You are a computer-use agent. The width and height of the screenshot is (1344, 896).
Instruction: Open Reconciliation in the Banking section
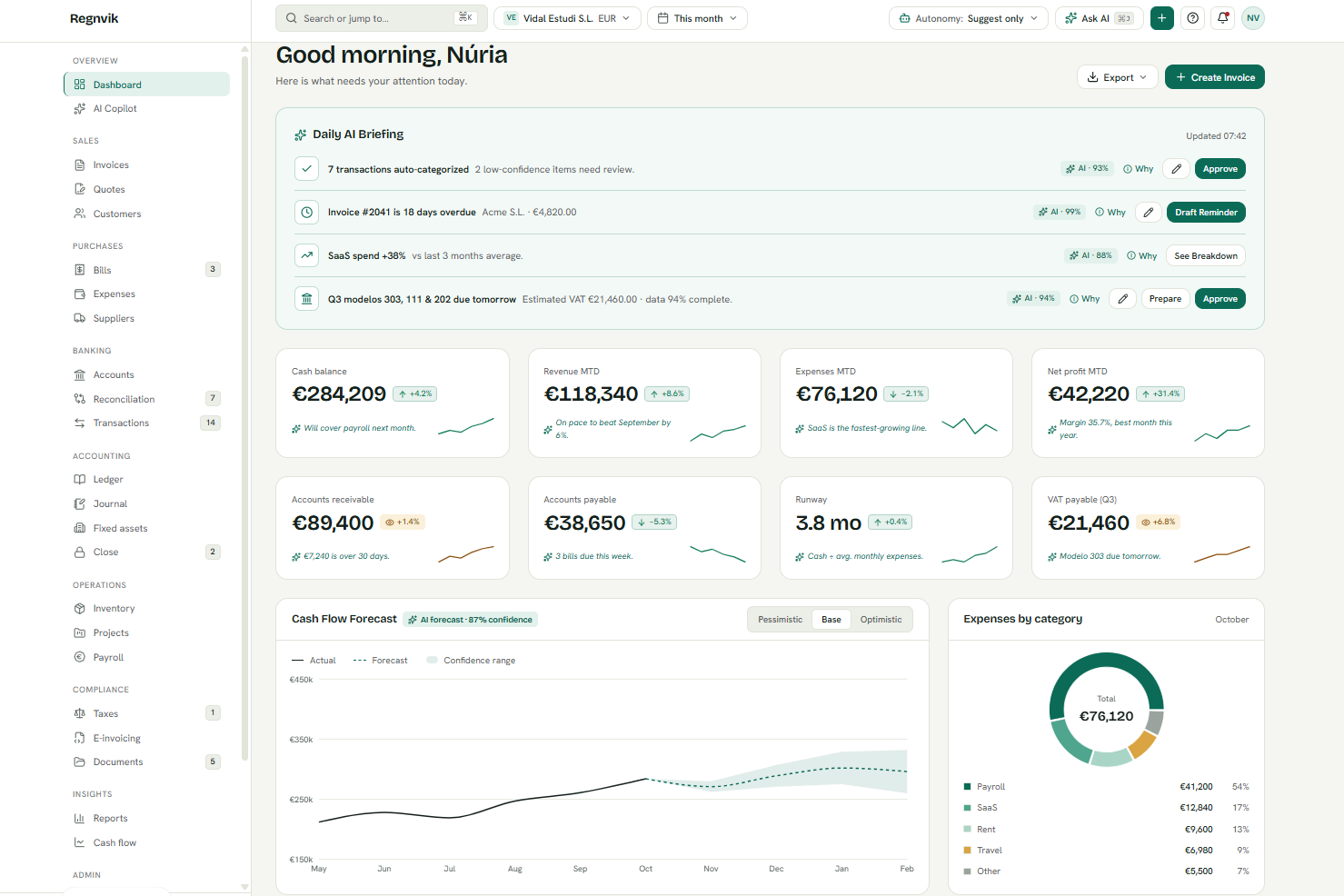[x=146, y=399]
